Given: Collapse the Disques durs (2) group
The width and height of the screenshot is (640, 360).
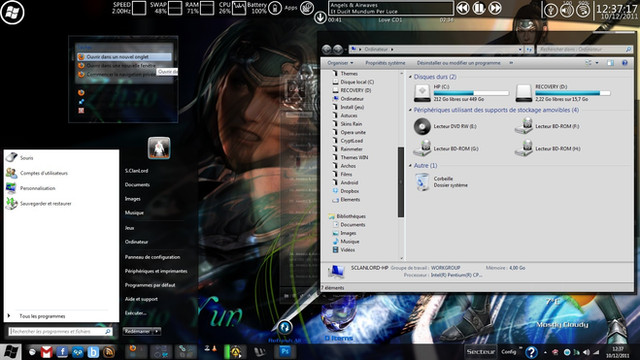Looking at the screenshot, I should 410,77.
